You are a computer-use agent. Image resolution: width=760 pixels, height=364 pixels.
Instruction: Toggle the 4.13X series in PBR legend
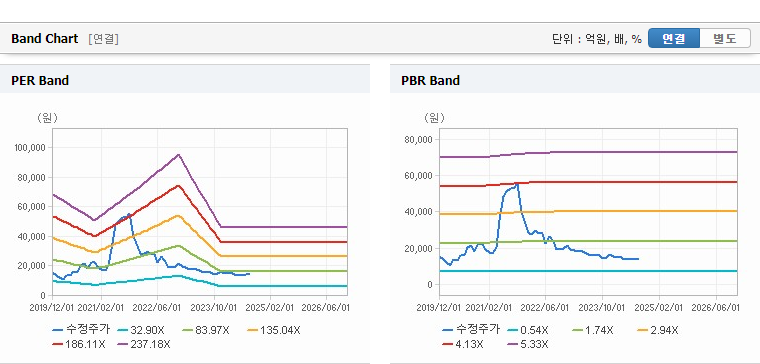(463, 345)
